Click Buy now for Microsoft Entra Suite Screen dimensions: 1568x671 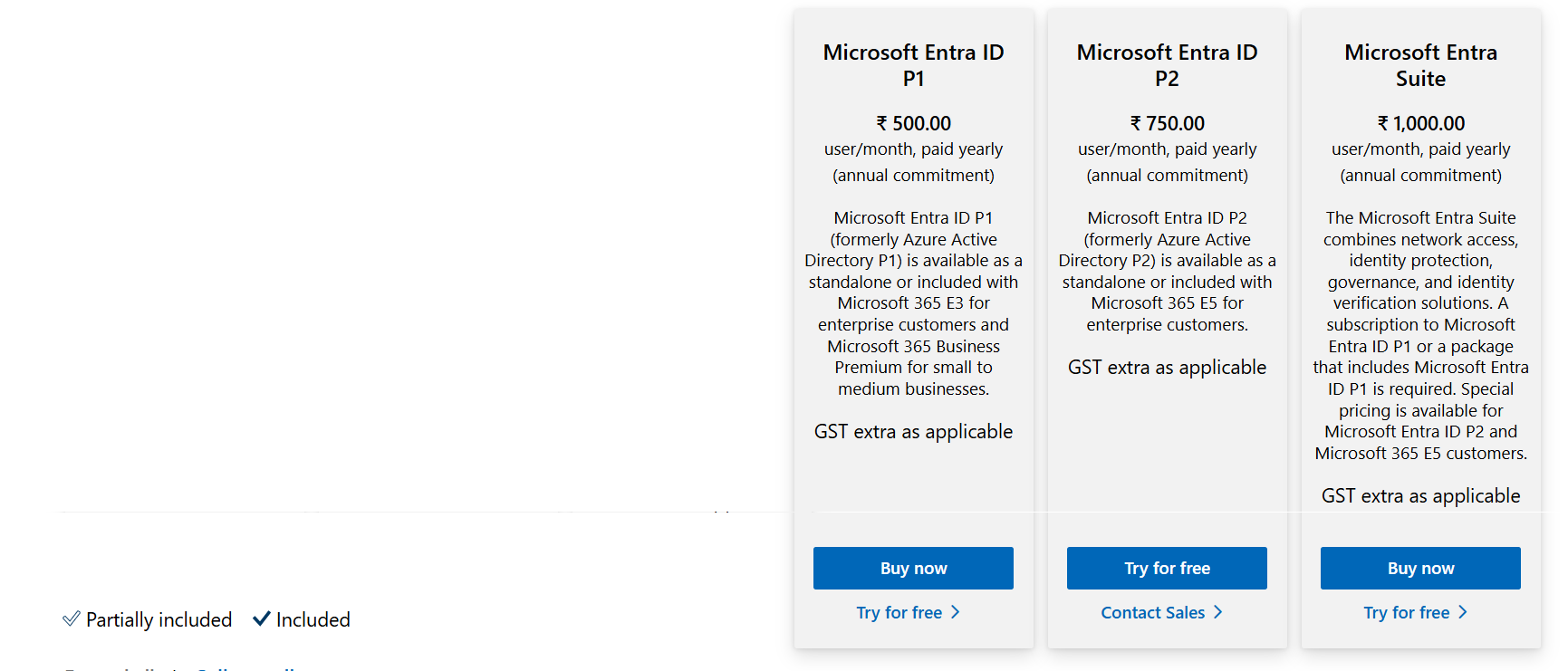pos(1420,568)
